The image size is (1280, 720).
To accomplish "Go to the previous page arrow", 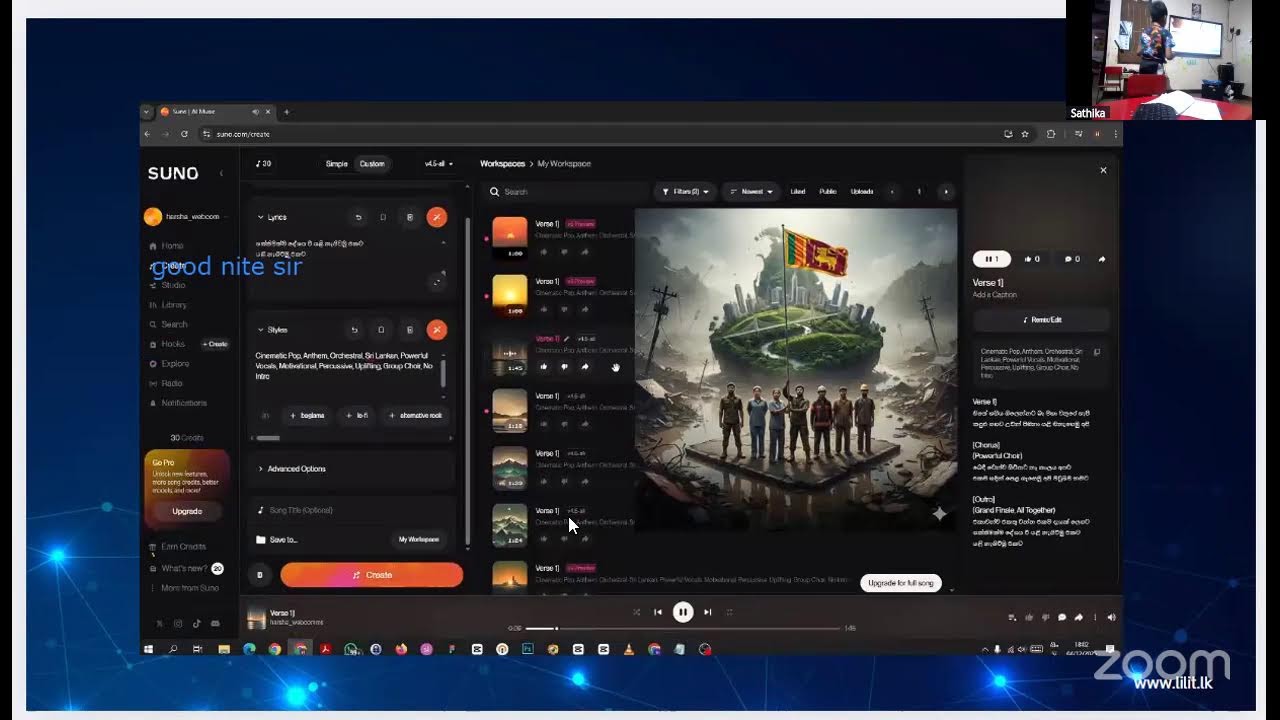I will click(x=892, y=192).
